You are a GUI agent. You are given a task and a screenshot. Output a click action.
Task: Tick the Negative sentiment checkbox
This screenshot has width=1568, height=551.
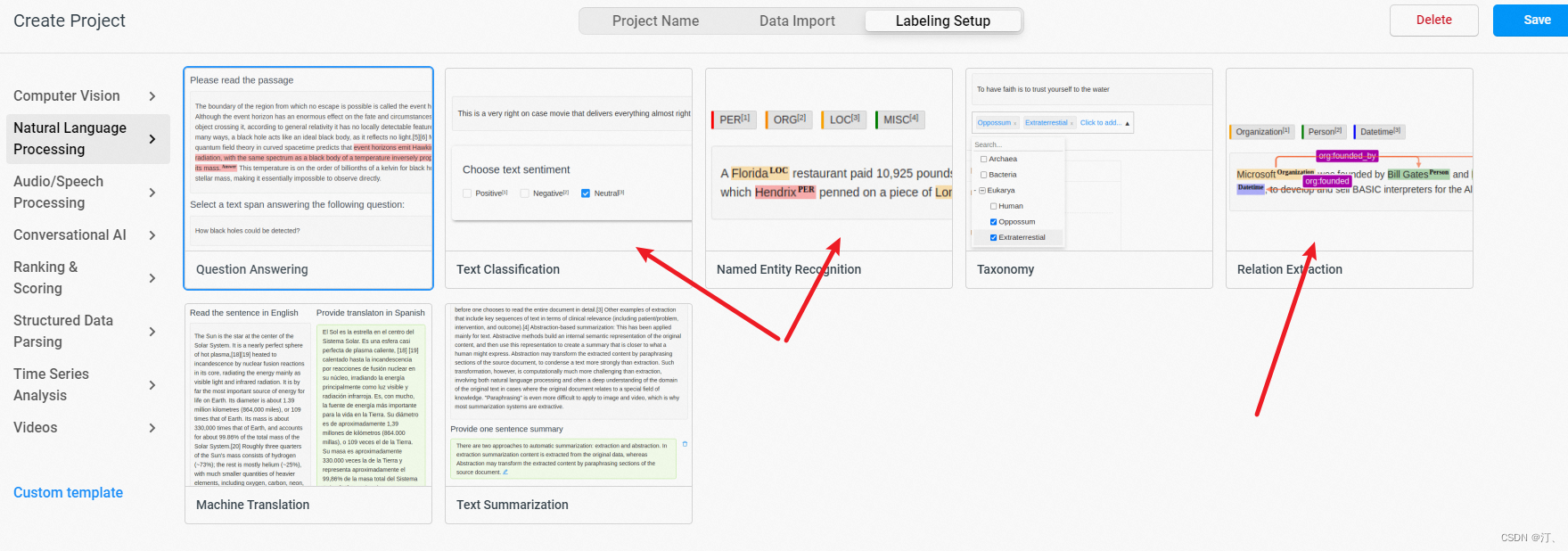525,193
